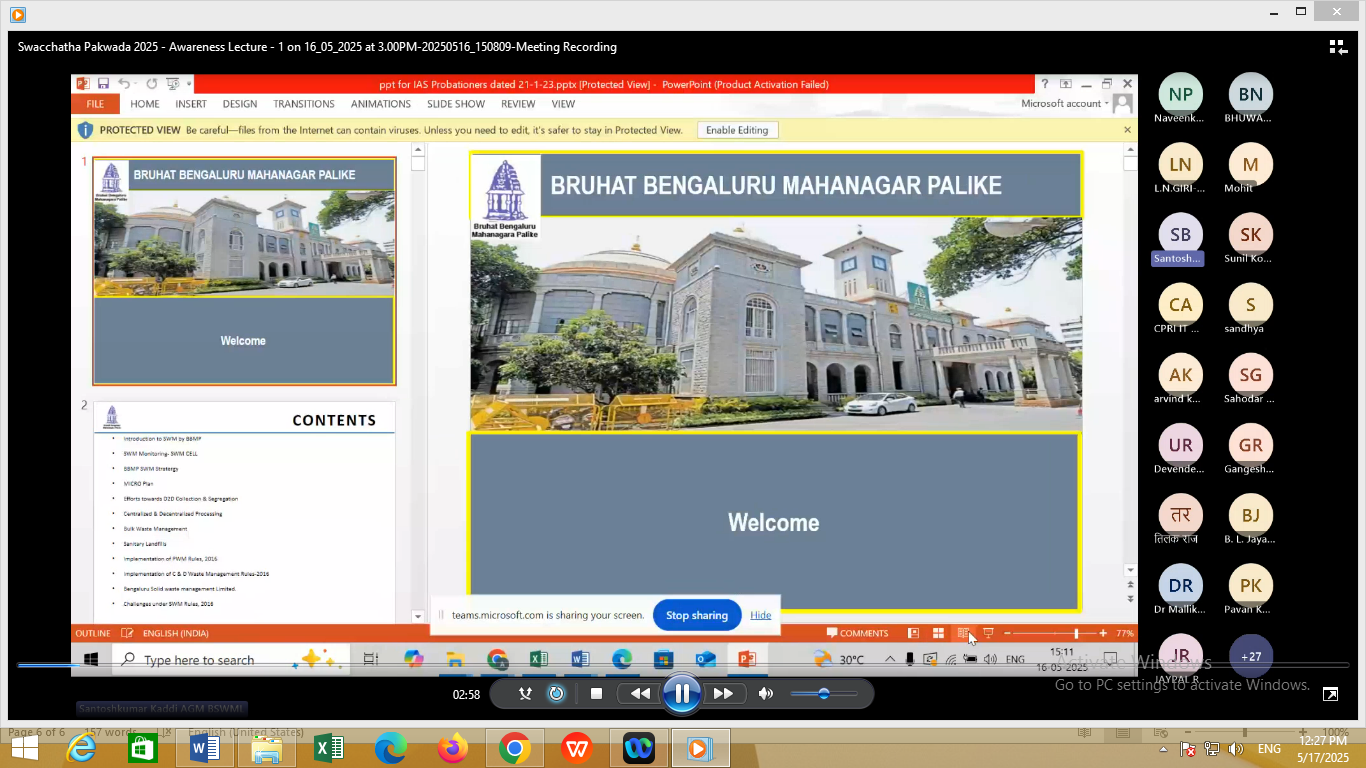Switch to library icon at top right
This screenshot has height=768, width=1366.
(1338, 47)
